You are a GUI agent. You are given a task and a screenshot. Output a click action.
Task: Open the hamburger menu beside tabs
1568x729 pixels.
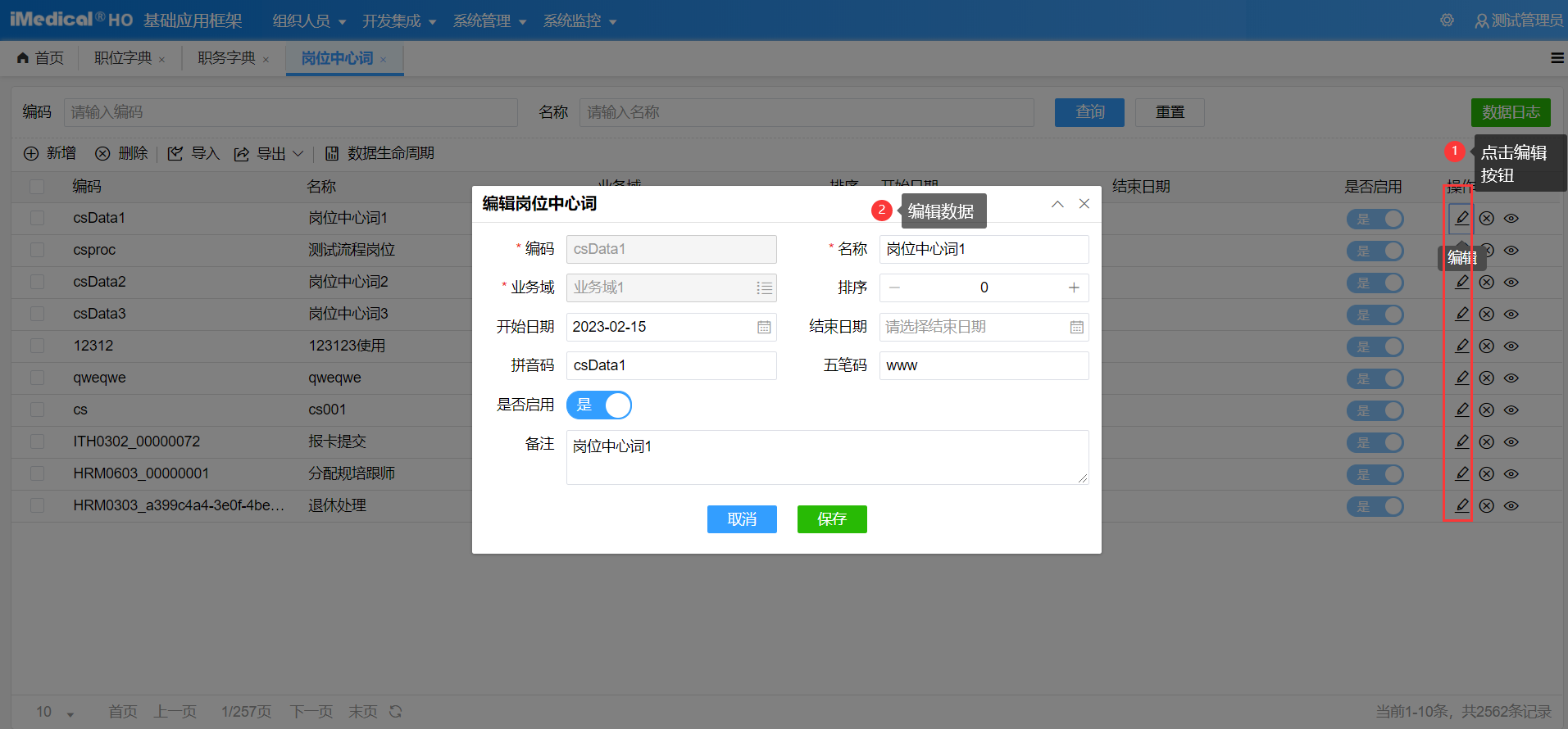(1557, 58)
